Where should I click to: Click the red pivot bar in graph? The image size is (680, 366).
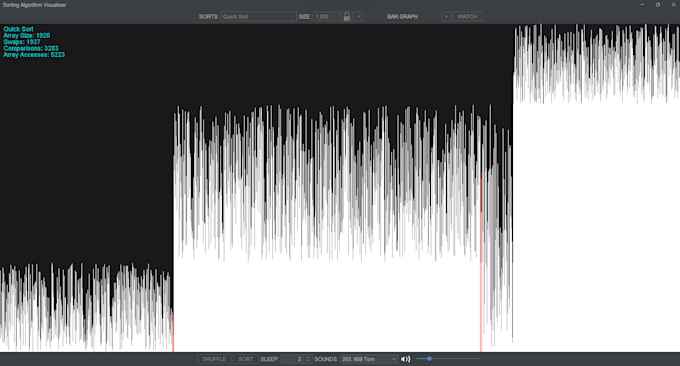coord(481,260)
